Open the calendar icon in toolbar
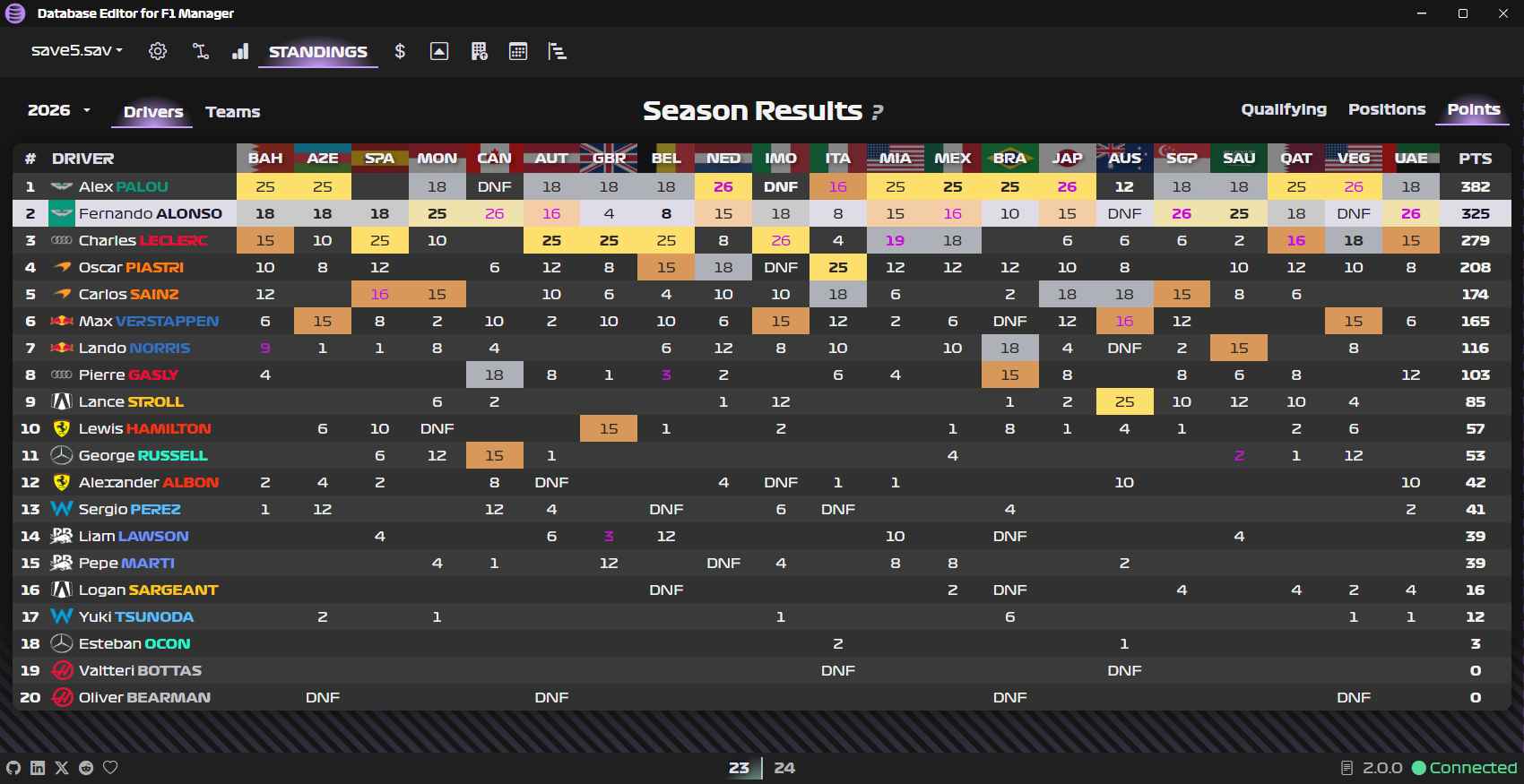 click(518, 51)
